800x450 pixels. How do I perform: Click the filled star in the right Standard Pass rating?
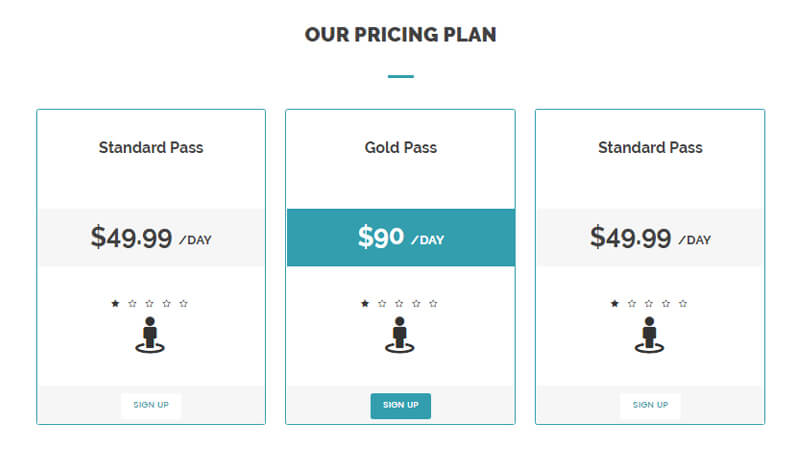pos(615,304)
